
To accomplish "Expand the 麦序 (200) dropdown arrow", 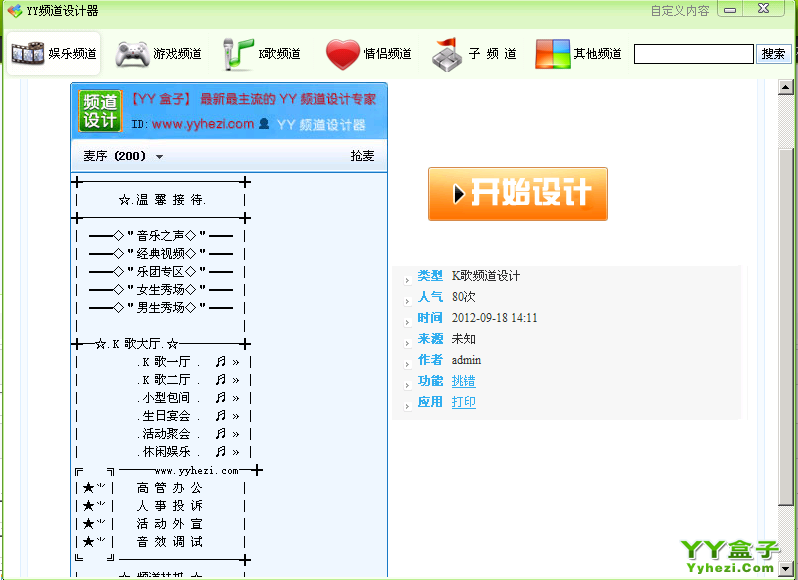I will [x=159, y=157].
